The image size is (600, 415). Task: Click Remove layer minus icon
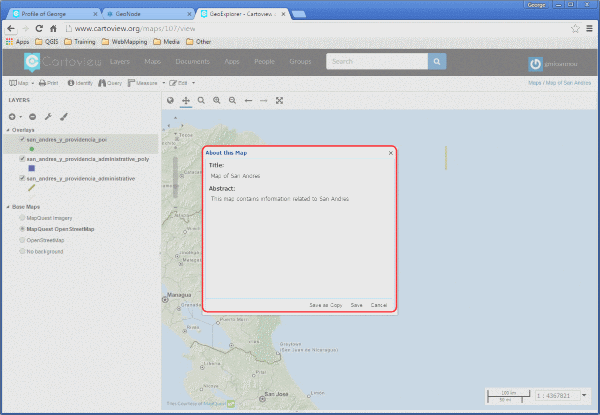click(33, 117)
